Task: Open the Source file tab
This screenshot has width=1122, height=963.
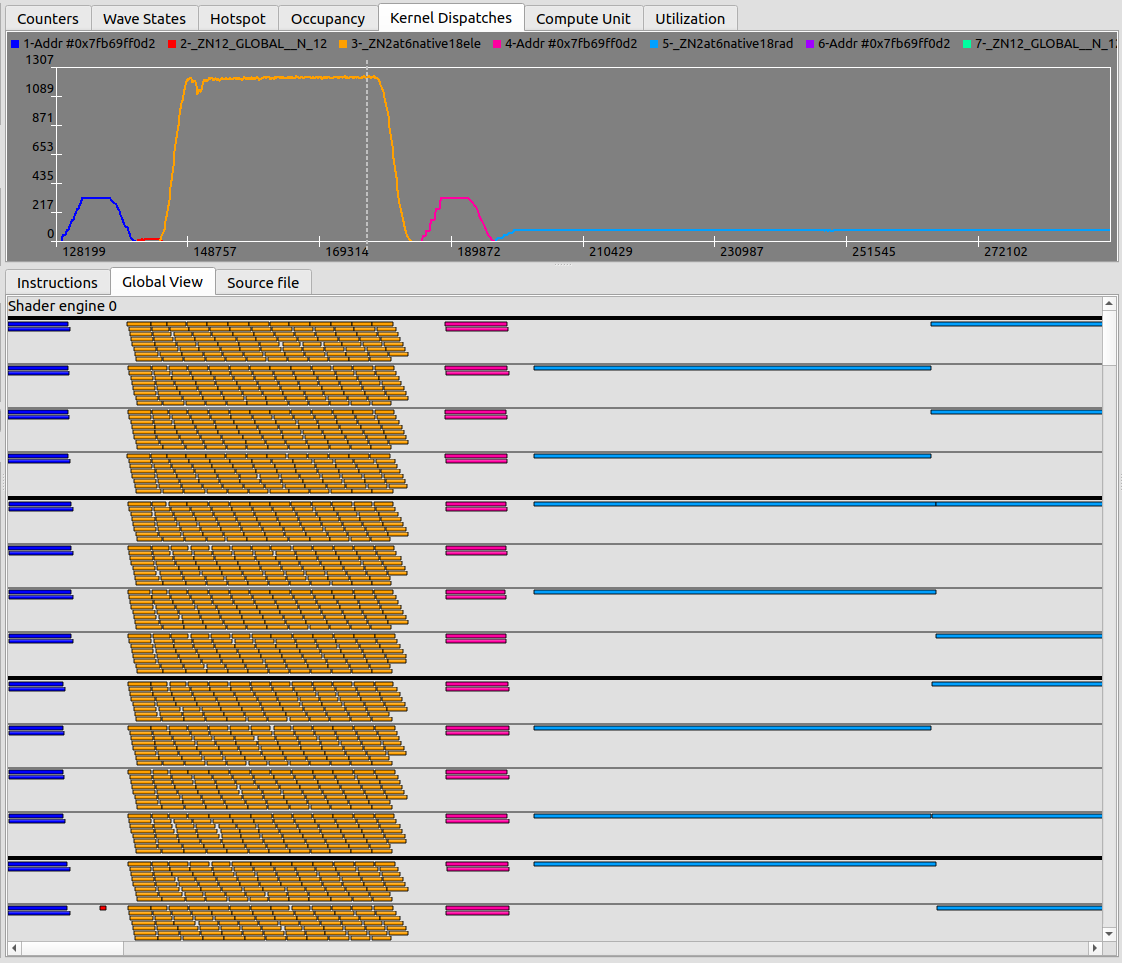Action: (x=263, y=282)
